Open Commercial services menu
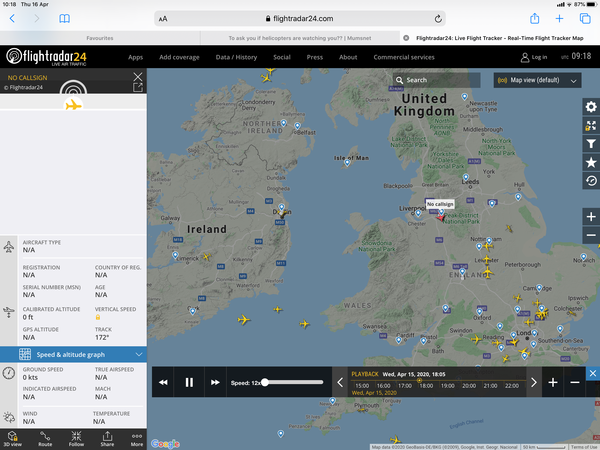600x450 pixels. tap(404, 57)
